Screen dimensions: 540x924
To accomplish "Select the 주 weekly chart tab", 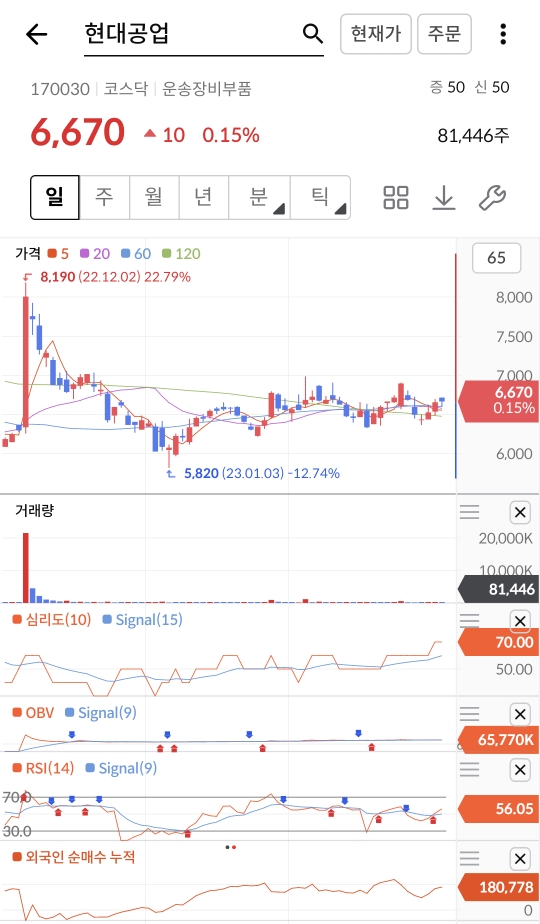I will 104,197.
